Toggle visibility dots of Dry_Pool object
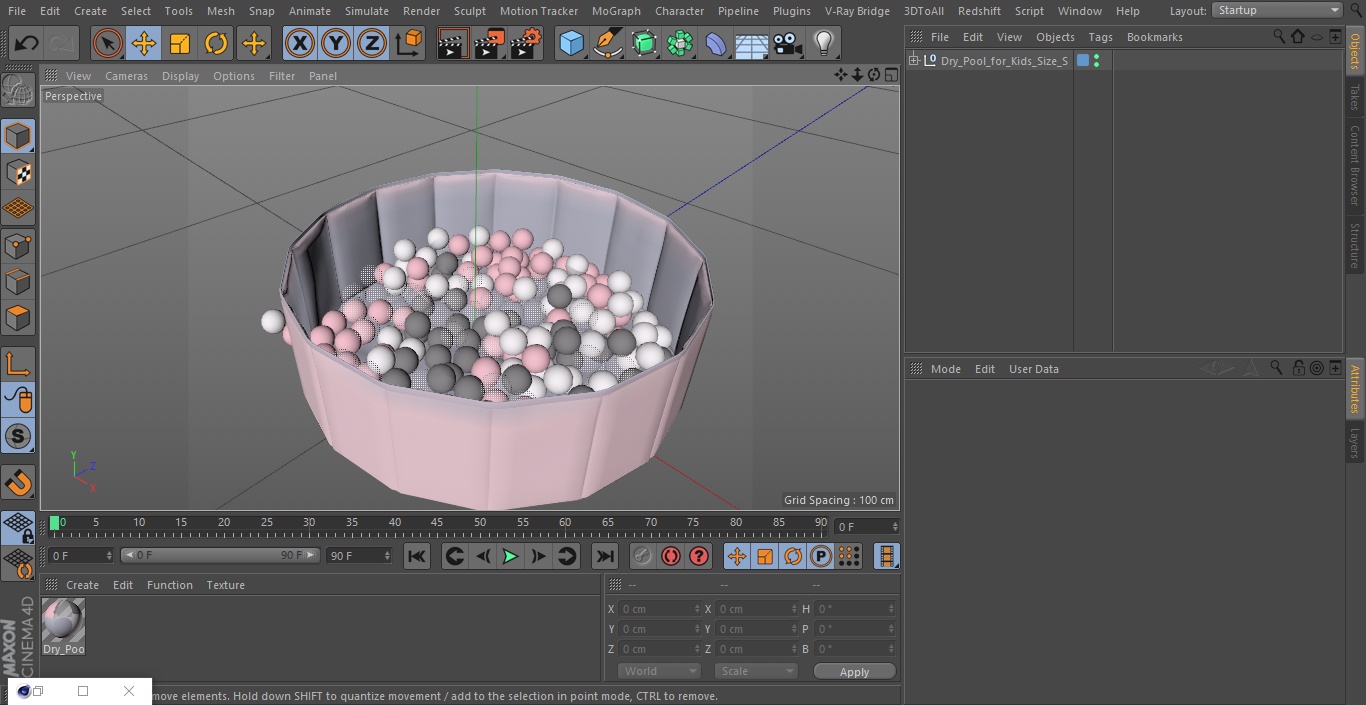The height and width of the screenshot is (705, 1366). click(1097, 61)
